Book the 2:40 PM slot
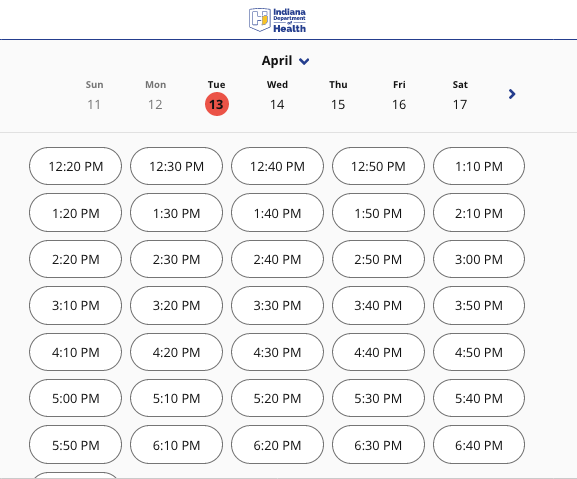Screen dimensions: 577x479 [x=277, y=259]
